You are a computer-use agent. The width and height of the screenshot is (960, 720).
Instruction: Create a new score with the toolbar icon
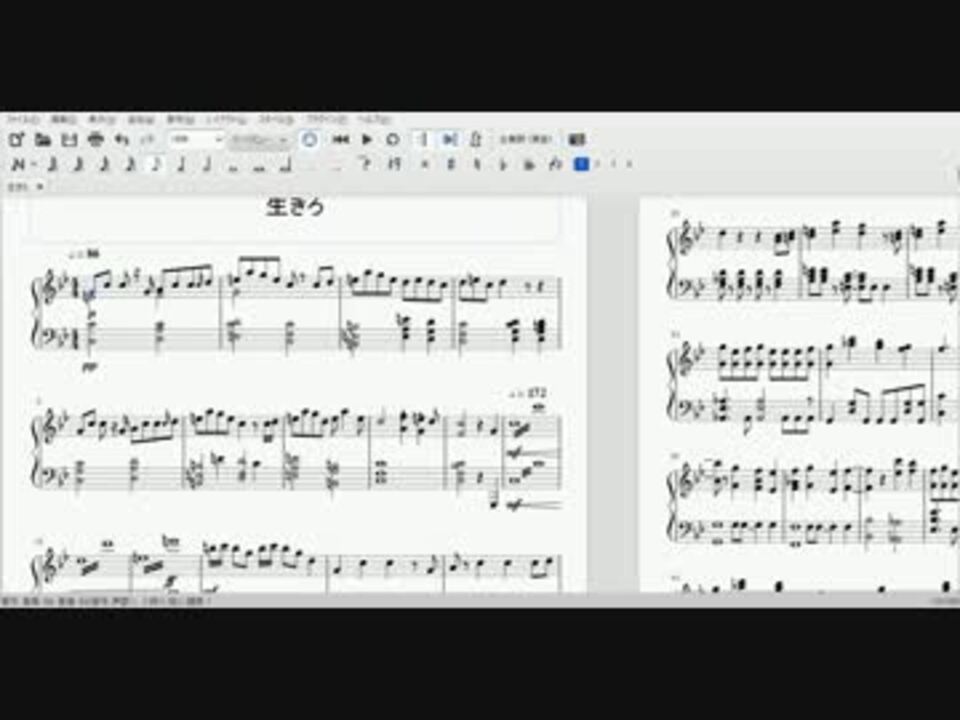[17, 140]
